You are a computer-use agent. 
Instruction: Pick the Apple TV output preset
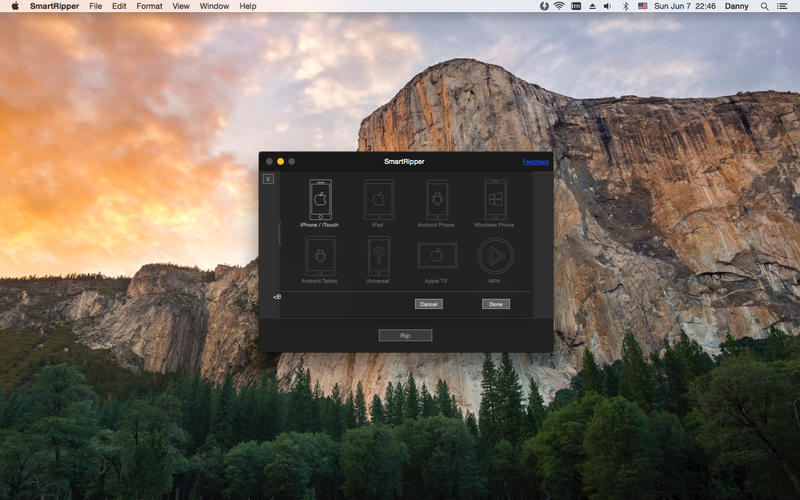click(x=436, y=256)
